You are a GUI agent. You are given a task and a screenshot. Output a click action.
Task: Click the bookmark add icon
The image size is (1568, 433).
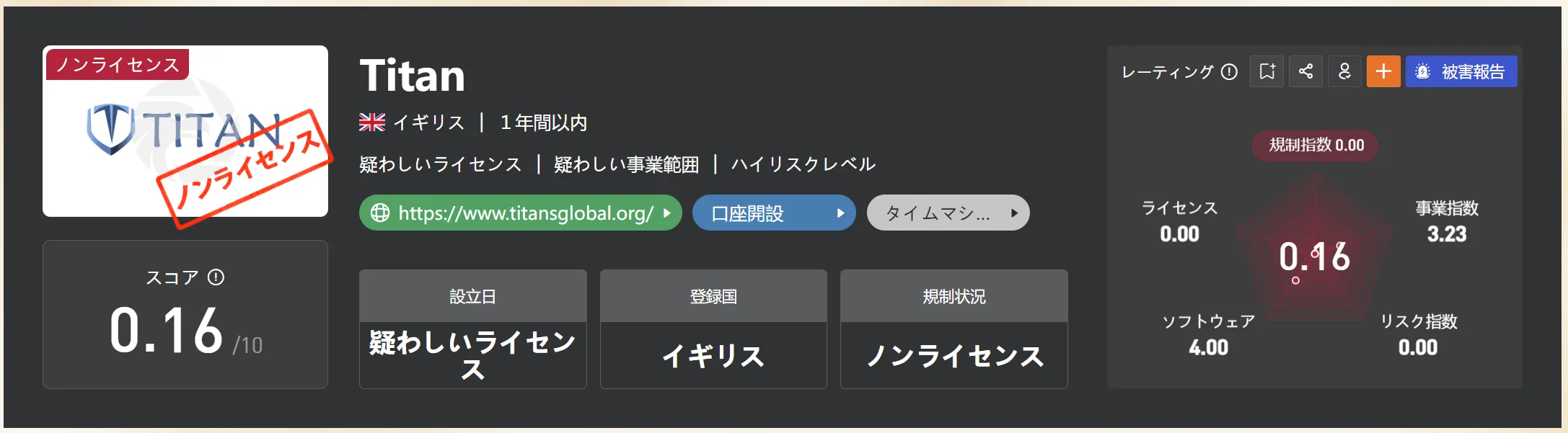click(1267, 71)
